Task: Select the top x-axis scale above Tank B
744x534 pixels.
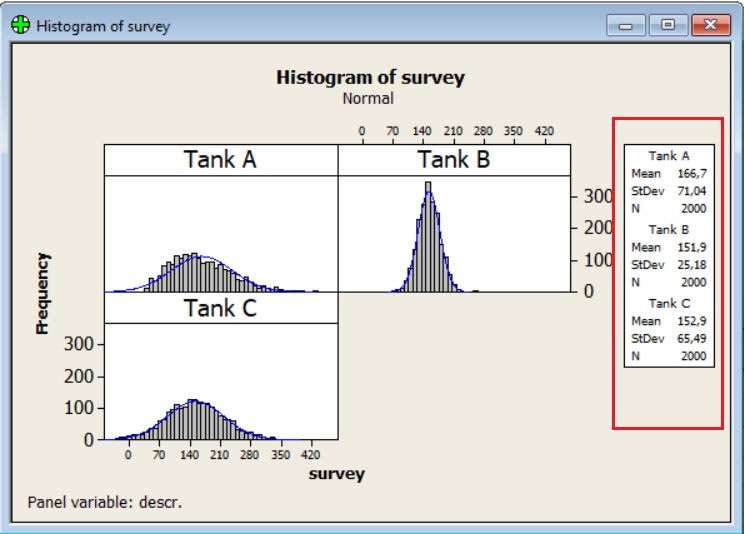Action: tap(457, 131)
